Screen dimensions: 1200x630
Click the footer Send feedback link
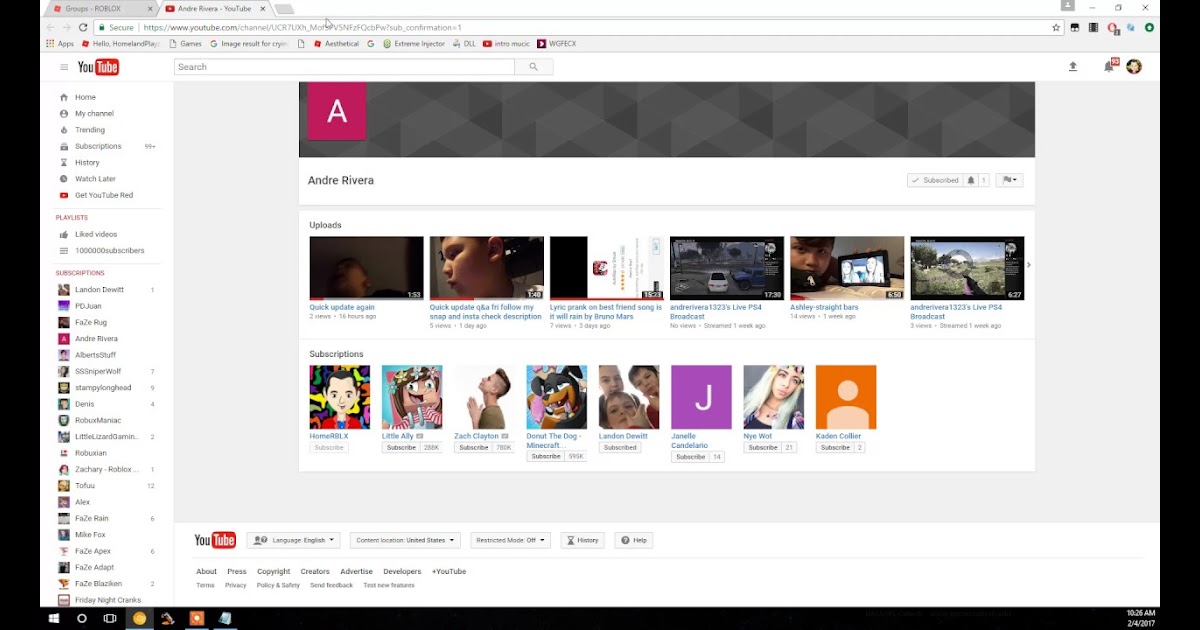[x=331, y=586]
